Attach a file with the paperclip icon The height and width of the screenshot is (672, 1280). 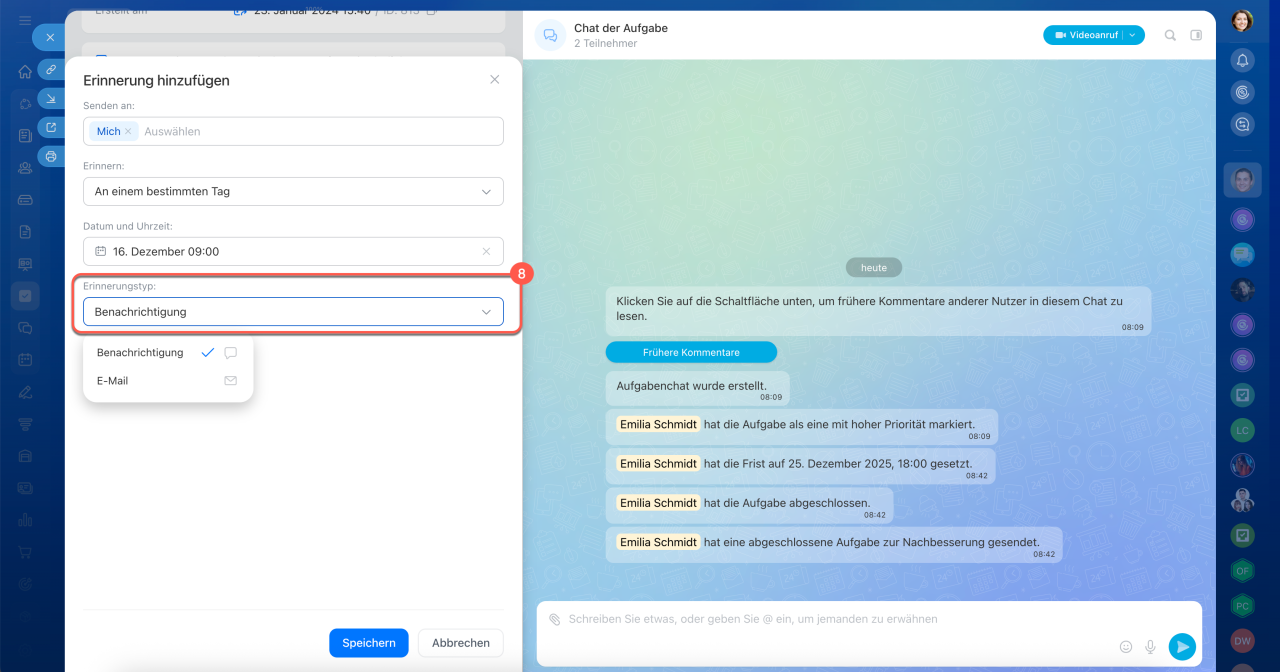[x=555, y=619]
